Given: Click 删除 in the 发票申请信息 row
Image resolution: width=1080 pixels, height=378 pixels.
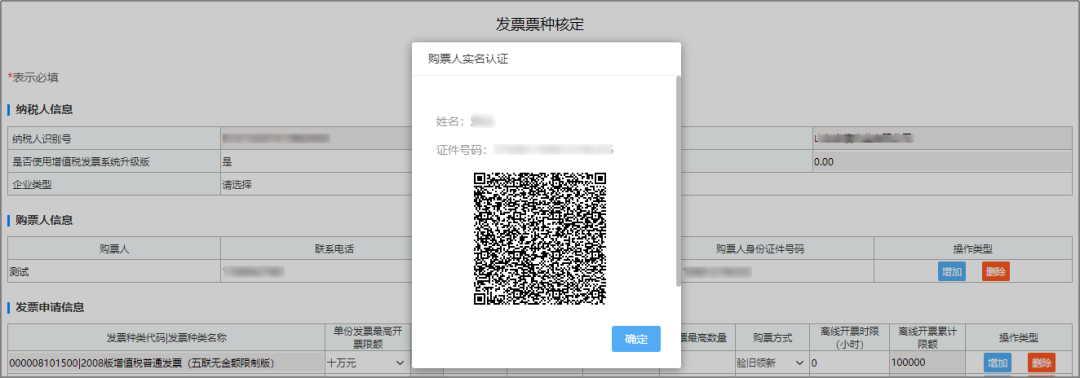Looking at the screenshot, I should click(x=1041, y=363).
